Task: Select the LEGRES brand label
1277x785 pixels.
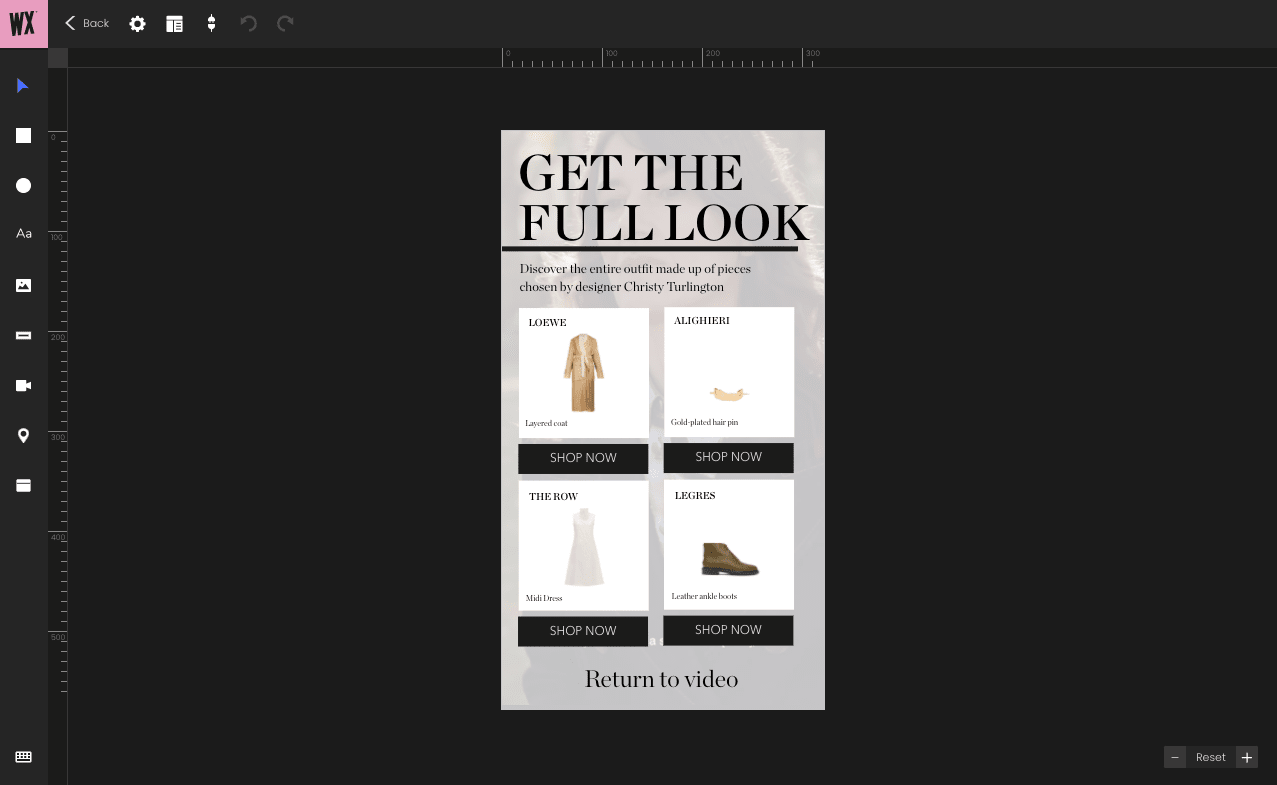Action: click(x=695, y=496)
